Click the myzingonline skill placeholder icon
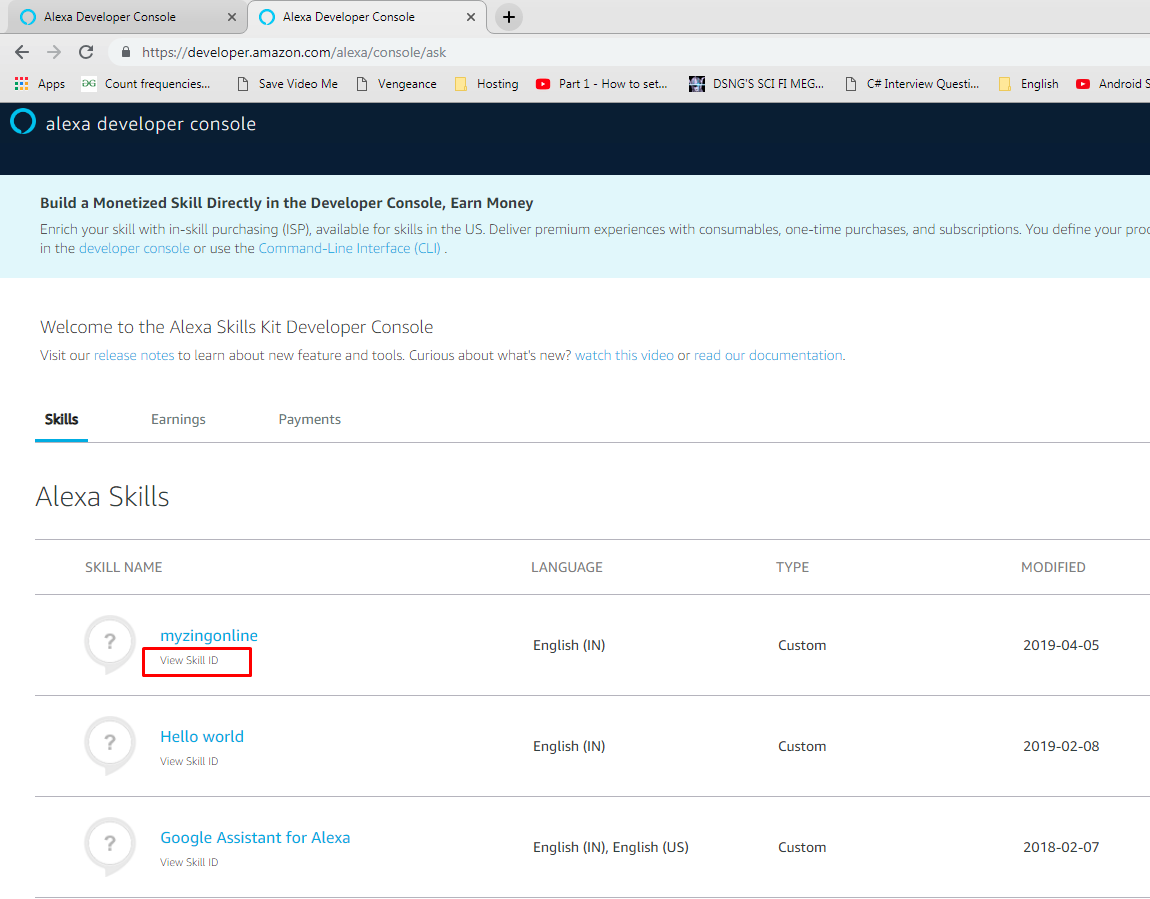This screenshot has height=899, width=1150. point(110,644)
